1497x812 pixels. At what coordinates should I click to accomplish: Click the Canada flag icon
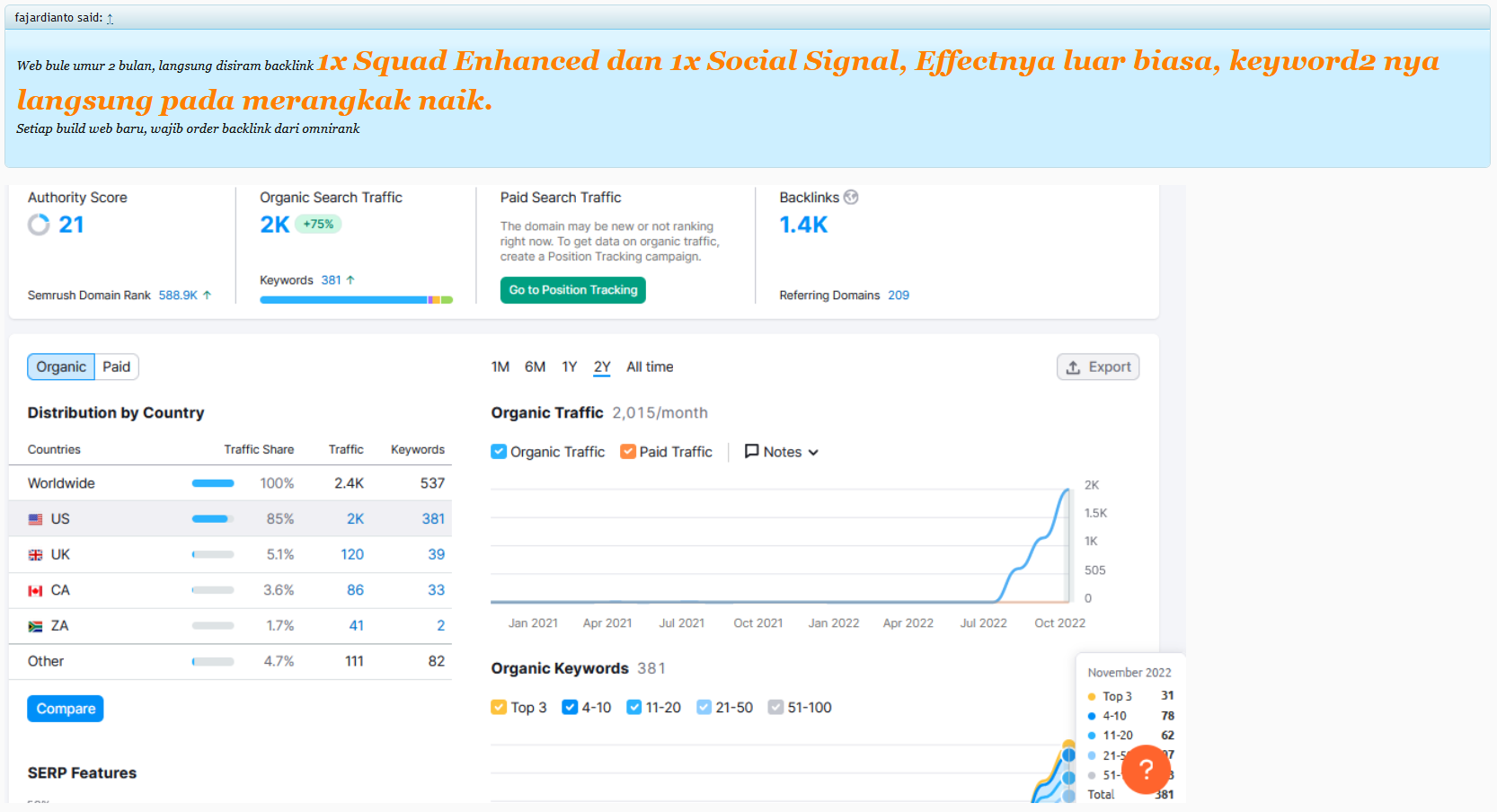coord(35,591)
